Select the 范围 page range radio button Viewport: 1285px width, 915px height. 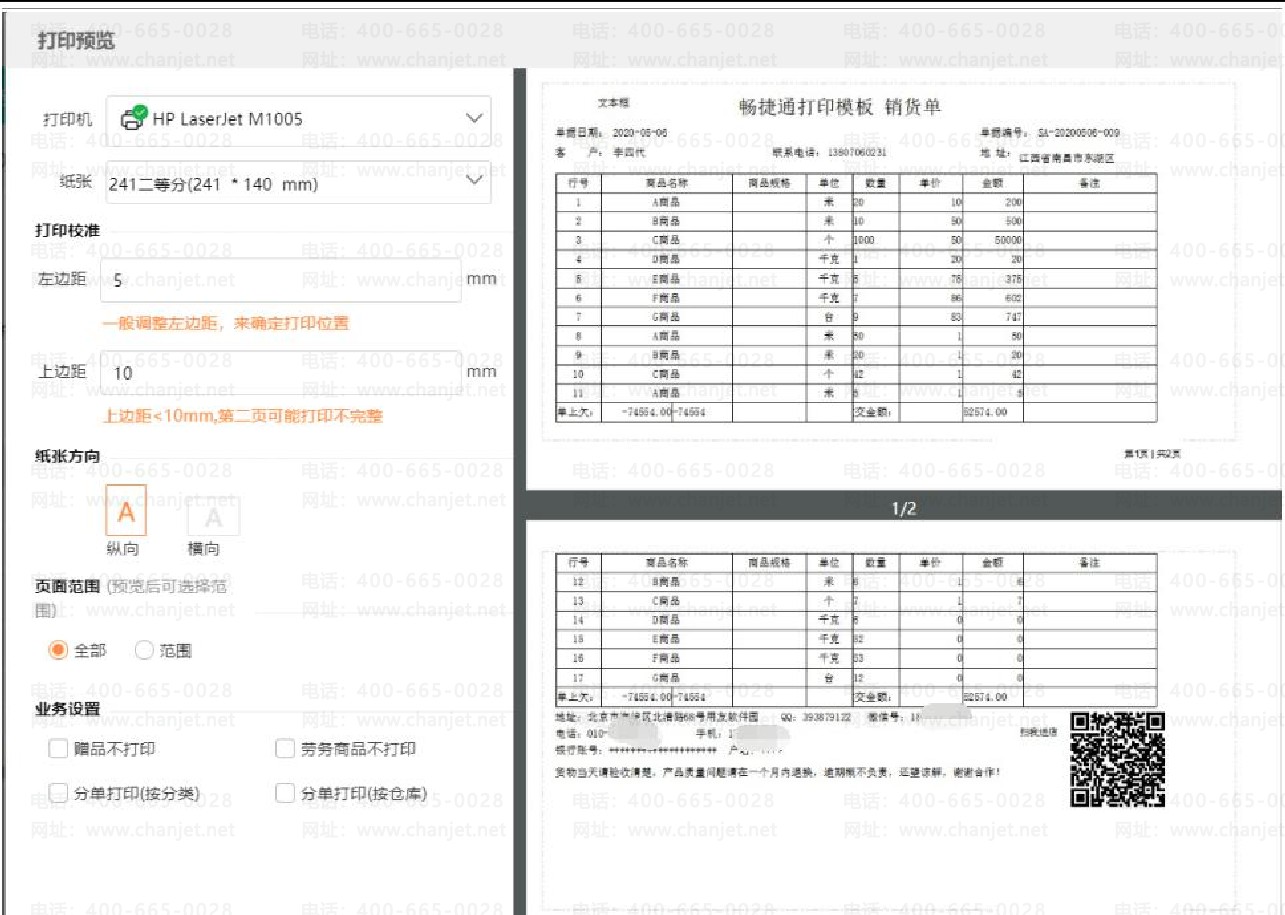coord(144,650)
